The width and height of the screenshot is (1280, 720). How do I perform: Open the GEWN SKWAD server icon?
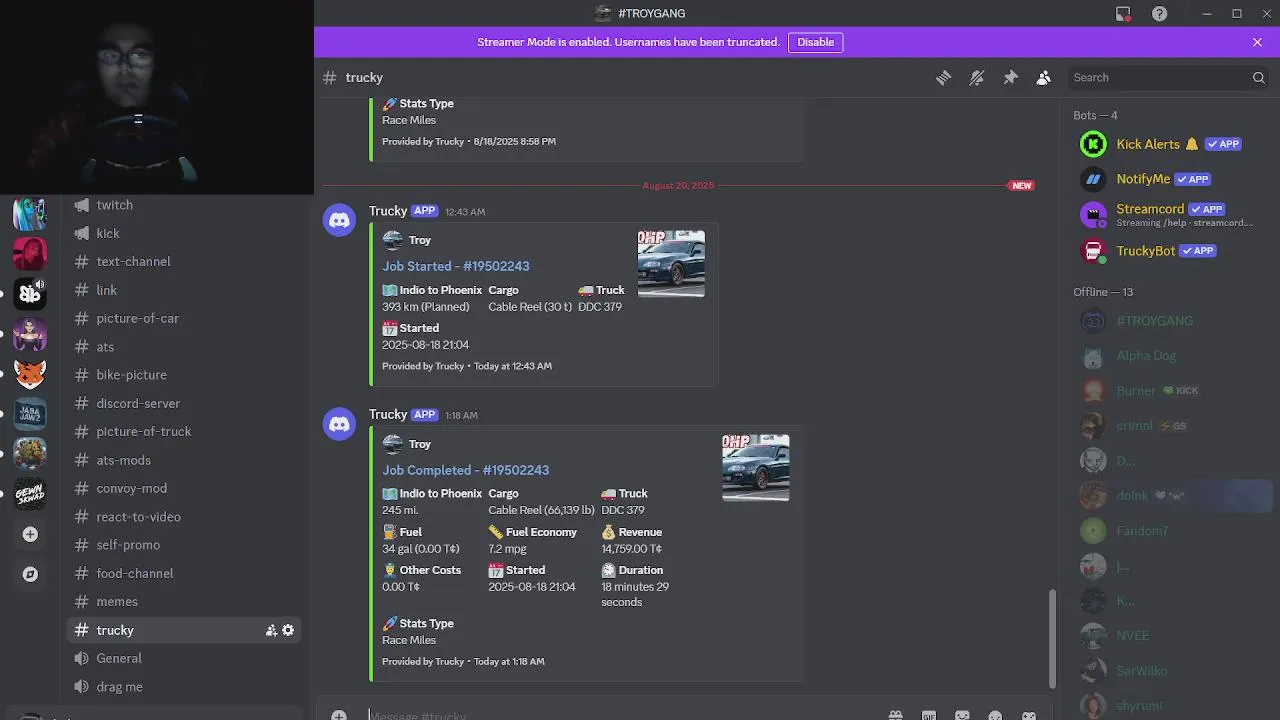30,493
